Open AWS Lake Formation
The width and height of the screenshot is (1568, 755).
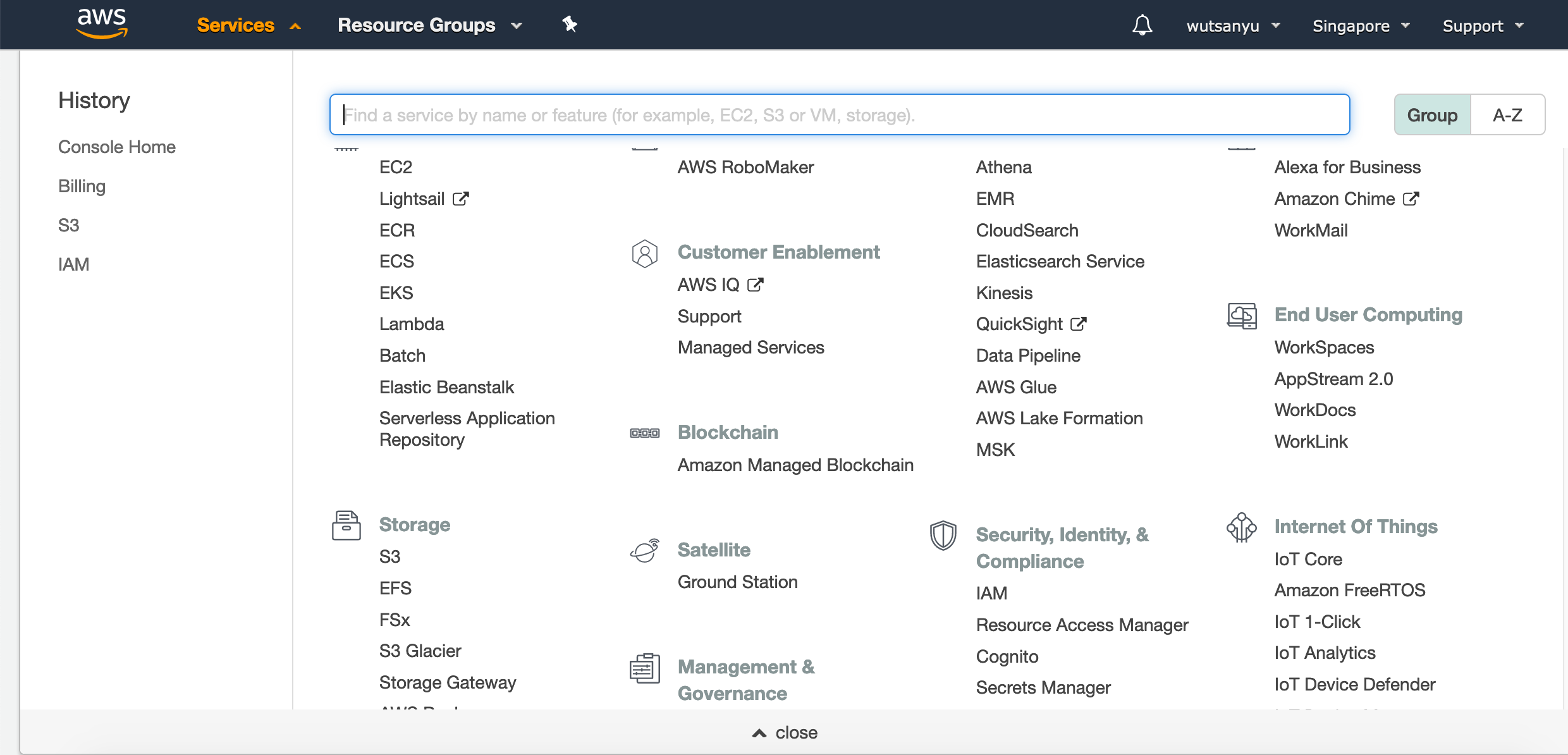coord(1060,418)
